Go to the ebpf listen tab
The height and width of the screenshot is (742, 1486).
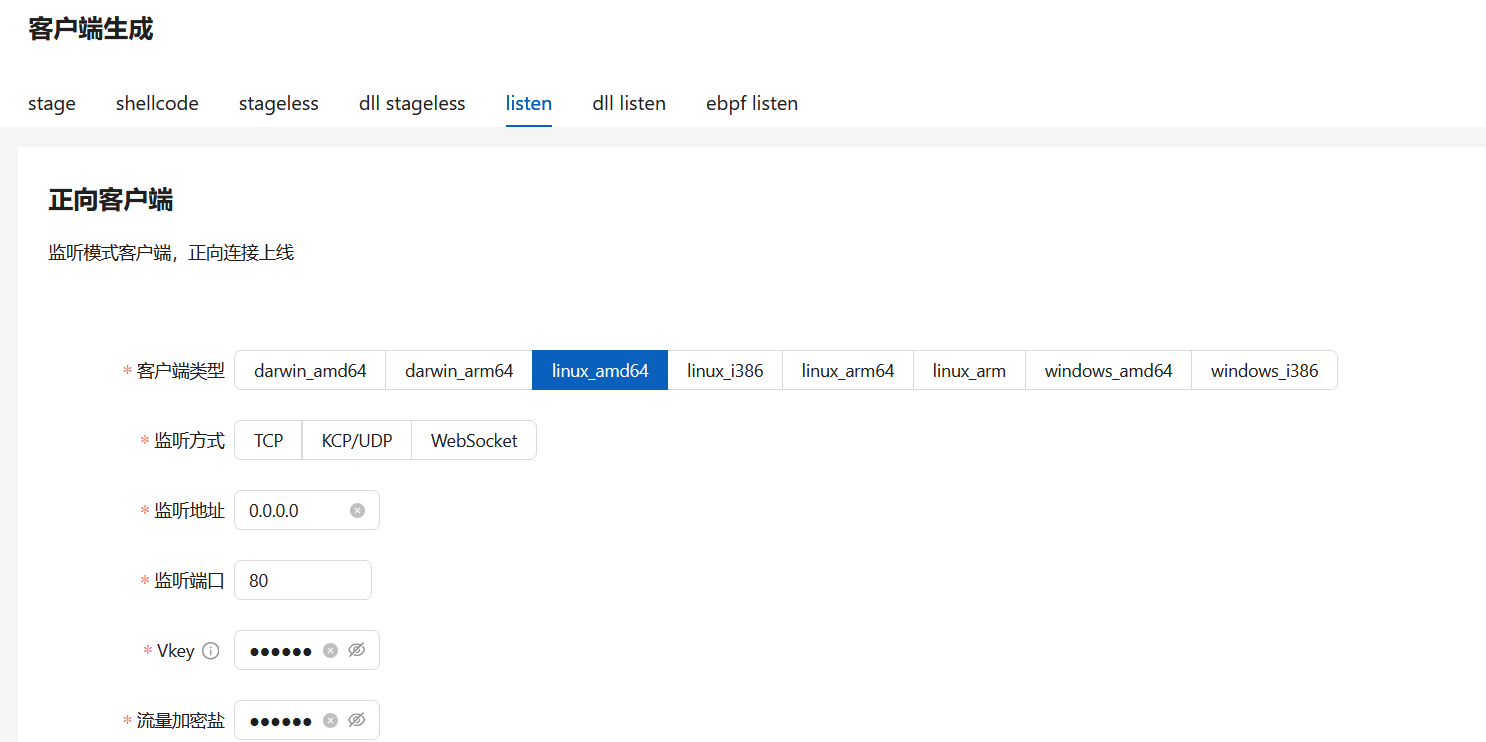(752, 103)
